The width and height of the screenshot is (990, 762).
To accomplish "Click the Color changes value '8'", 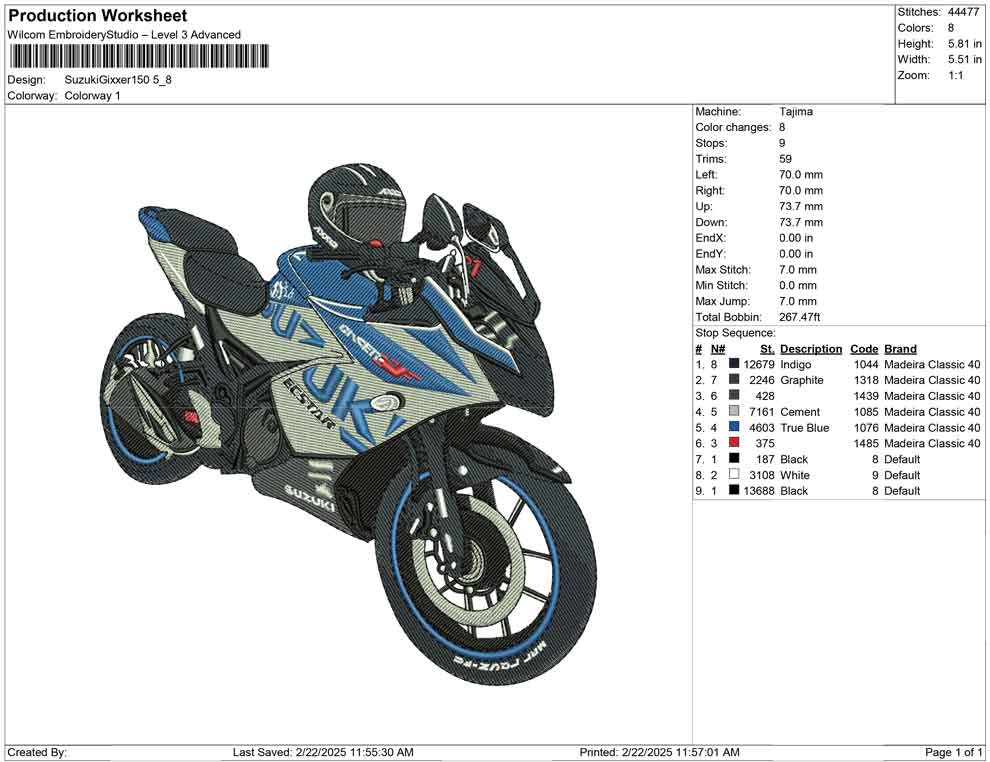I will [782, 128].
